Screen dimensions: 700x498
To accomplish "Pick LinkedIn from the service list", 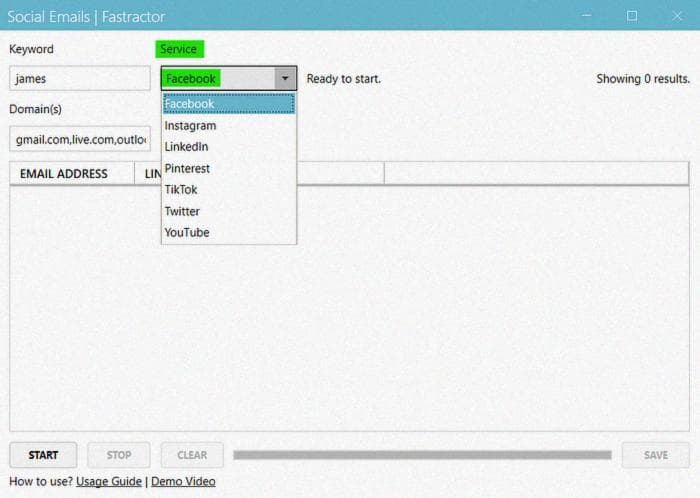I will 229,147.
